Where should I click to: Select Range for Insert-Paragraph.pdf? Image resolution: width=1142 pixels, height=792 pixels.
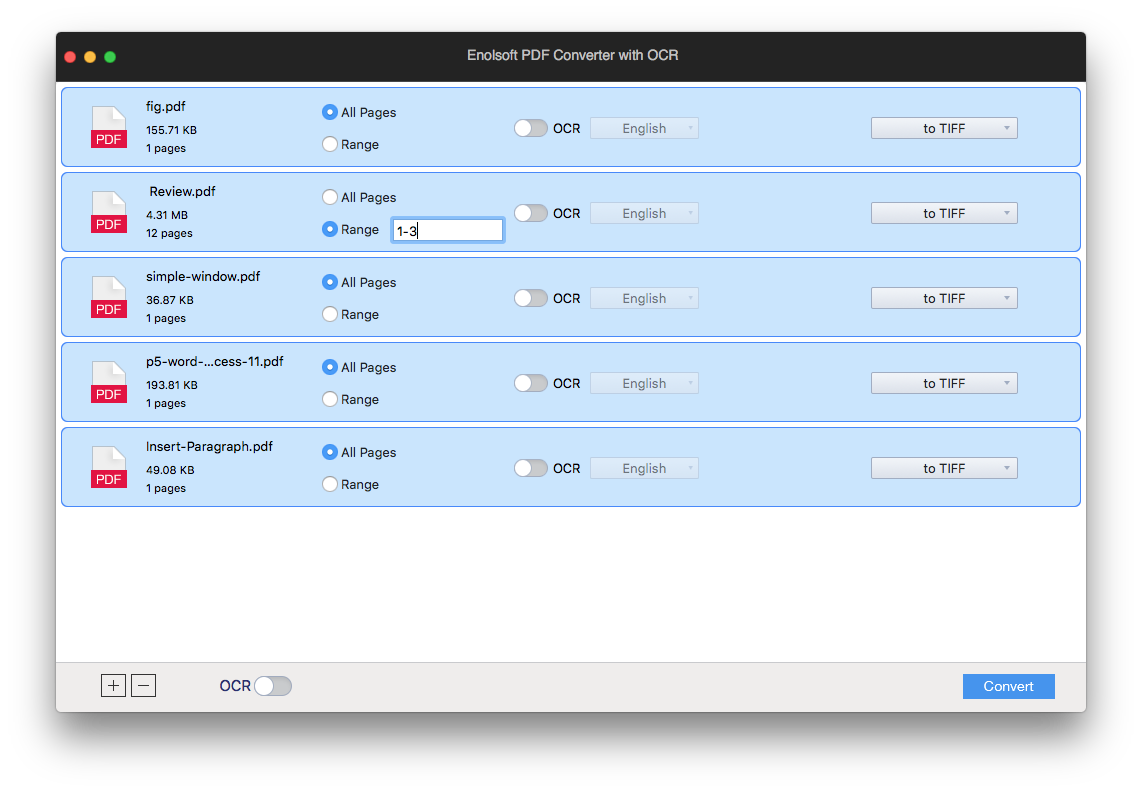(x=330, y=485)
